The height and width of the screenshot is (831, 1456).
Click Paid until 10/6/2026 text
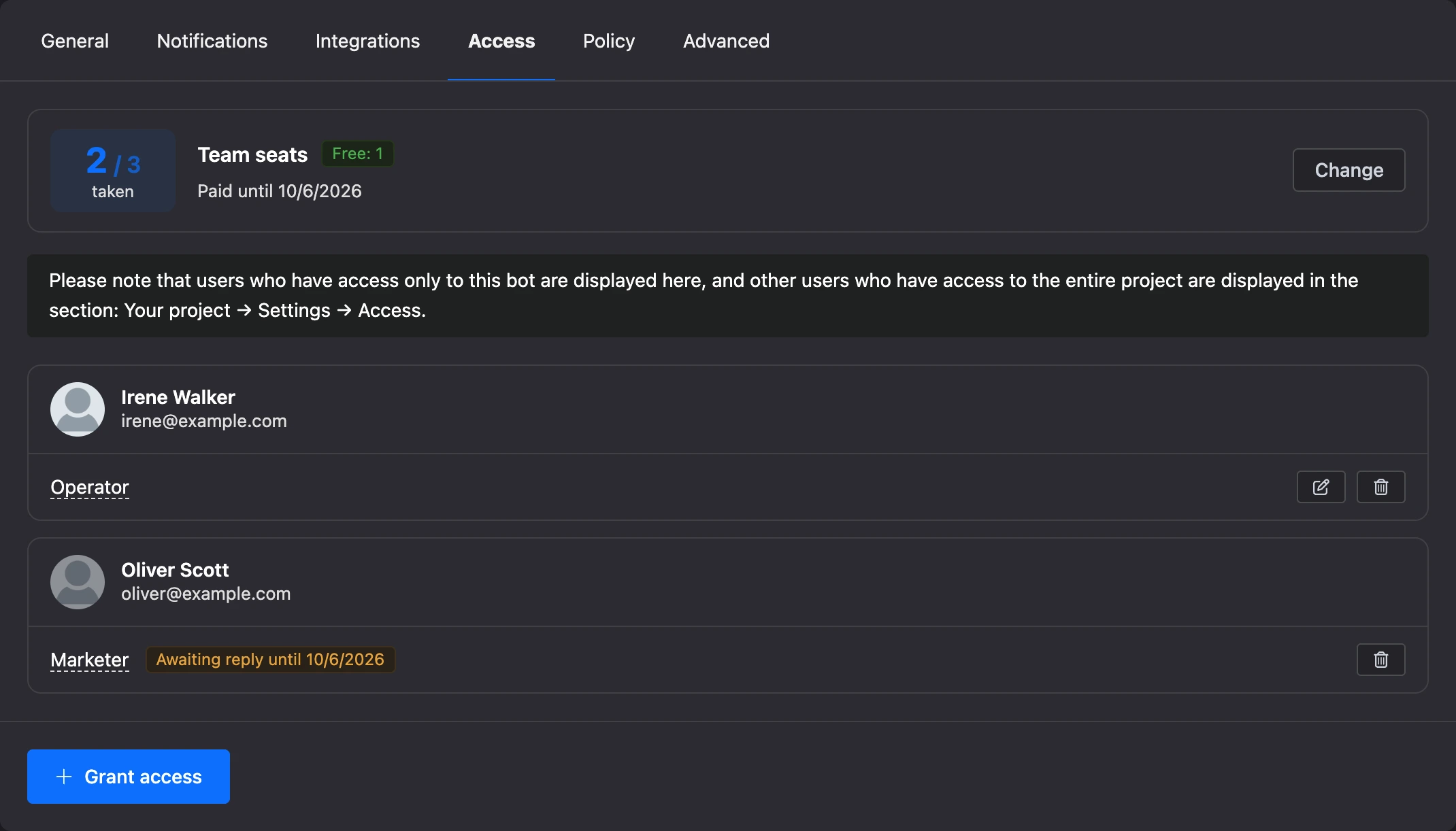[280, 191]
